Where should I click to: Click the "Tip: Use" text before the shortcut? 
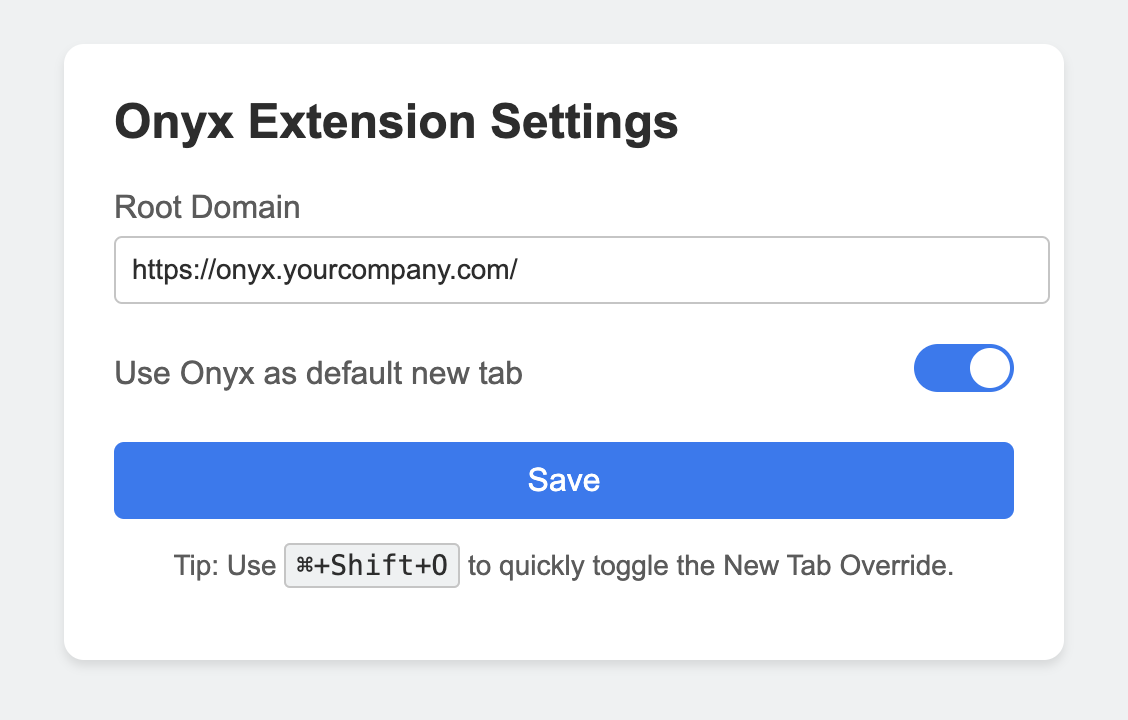(x=224, y=566)
